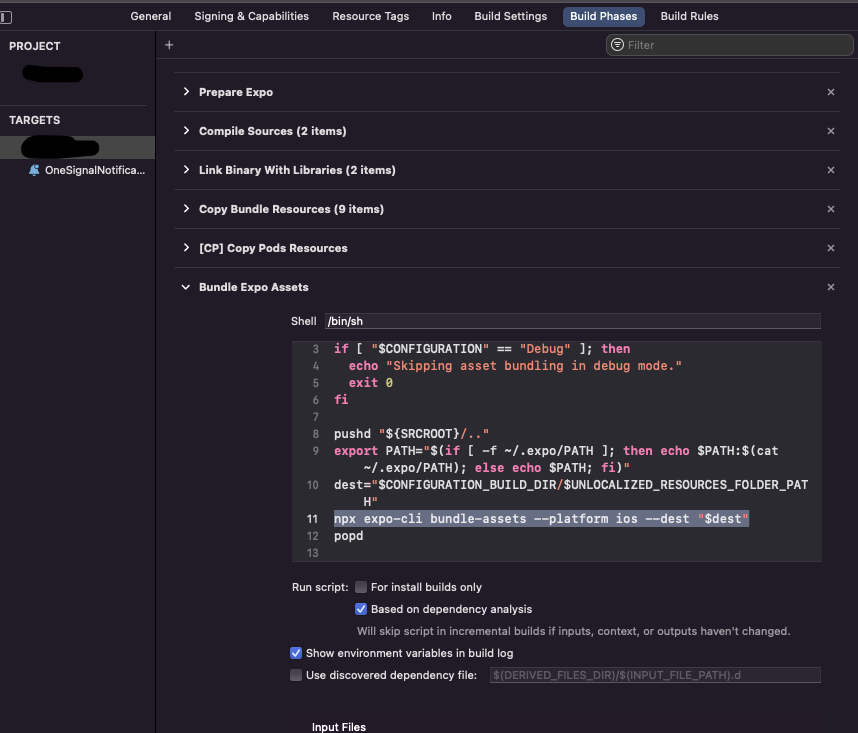Screen dimensions: 858x733
Task: Select the OneSignalNotifica... target
Action: (95, 170)
